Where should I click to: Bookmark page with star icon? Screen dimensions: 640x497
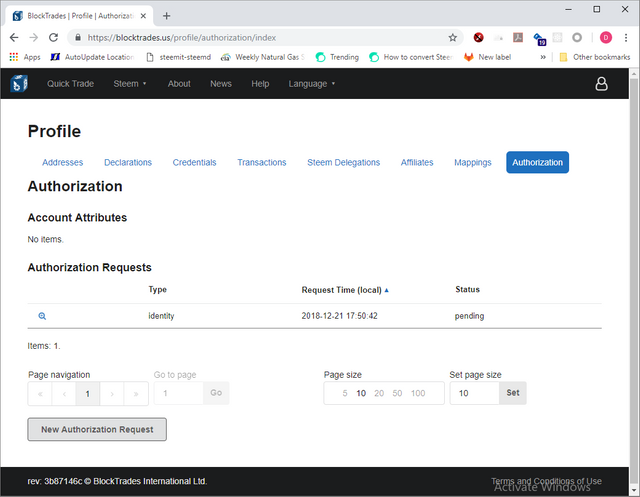(x=453, y=38)
